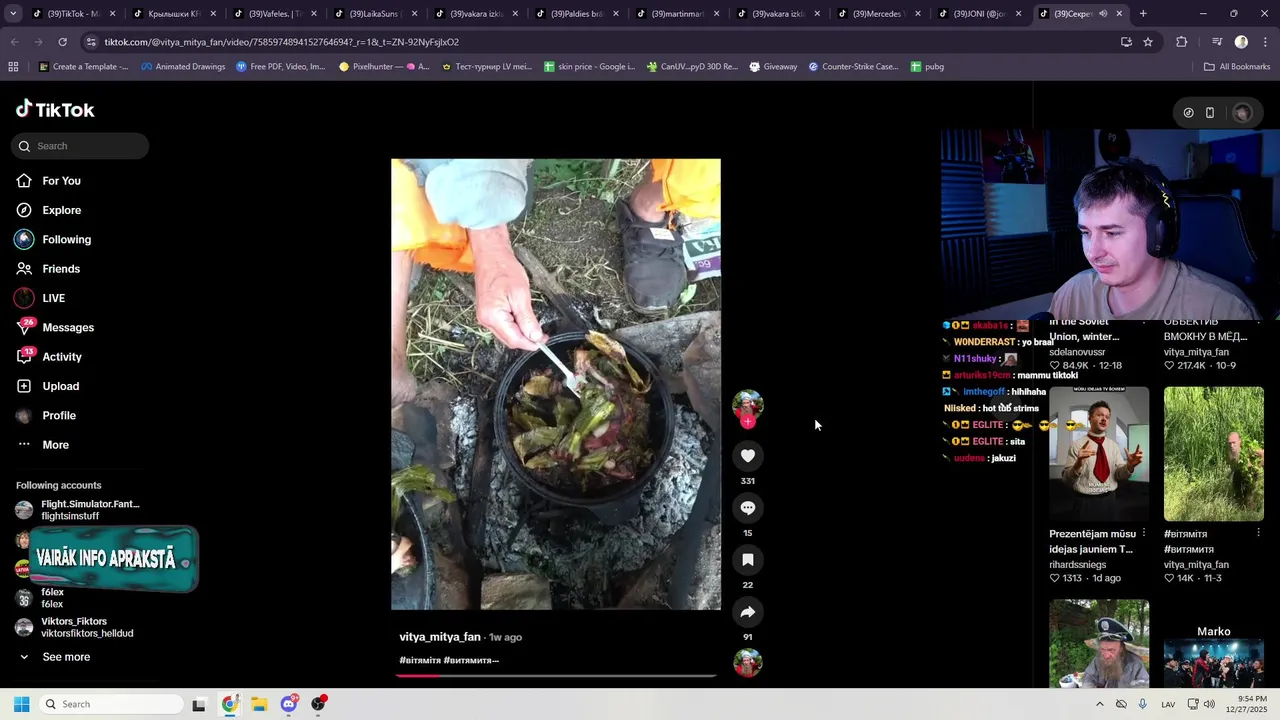Open Pixelhunter bookmark

[x=384, y=67]
